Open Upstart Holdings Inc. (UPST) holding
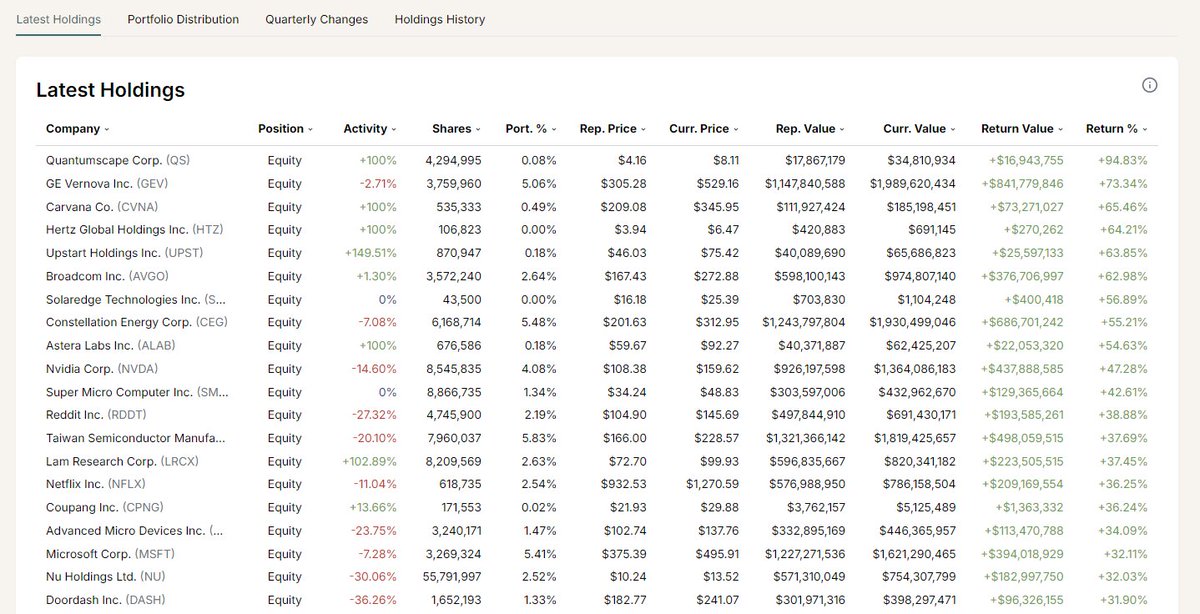This screenshot has width=1200, height=614. click(126, 253)
